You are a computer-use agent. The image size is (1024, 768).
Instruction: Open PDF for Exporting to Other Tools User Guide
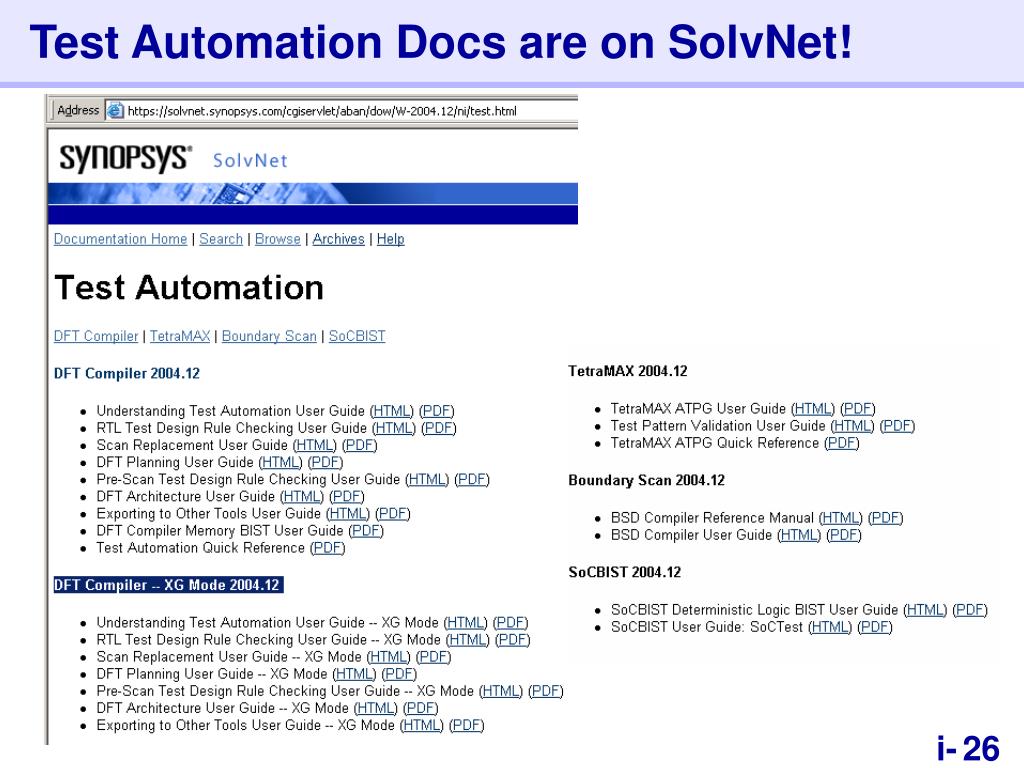[x=393, y=513]
